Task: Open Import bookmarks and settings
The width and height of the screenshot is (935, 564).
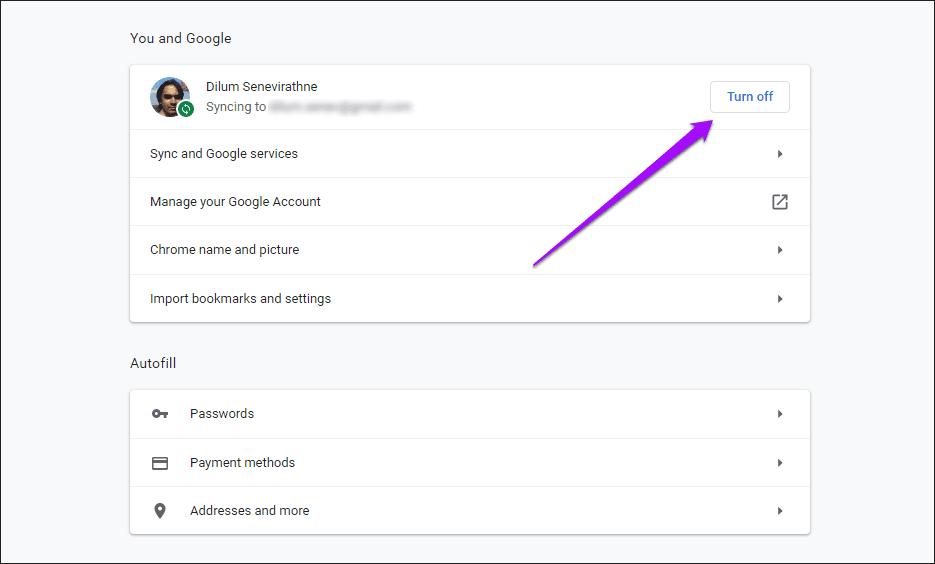Action: 470,299
